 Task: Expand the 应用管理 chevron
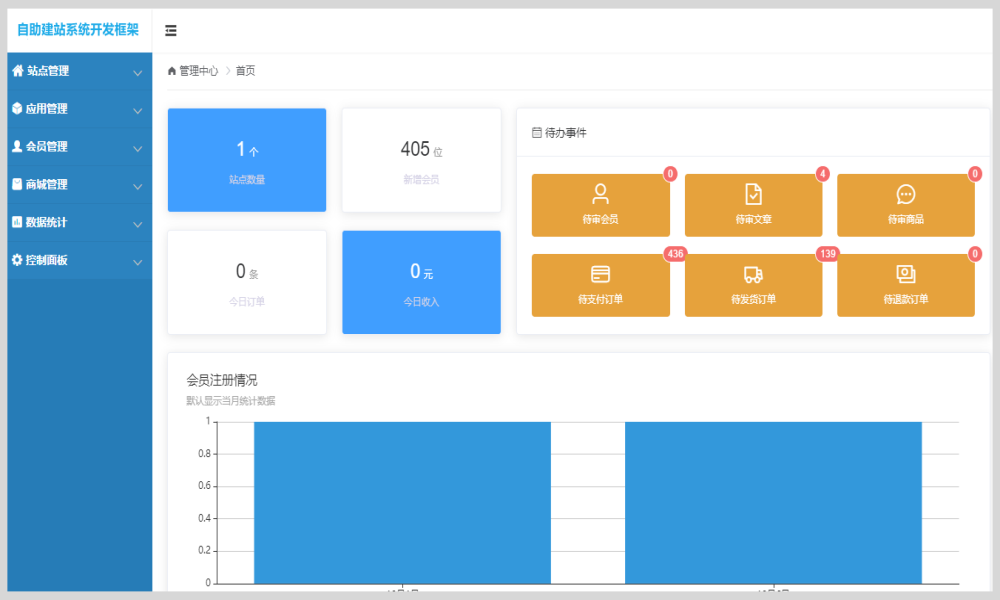pos(137,111)
